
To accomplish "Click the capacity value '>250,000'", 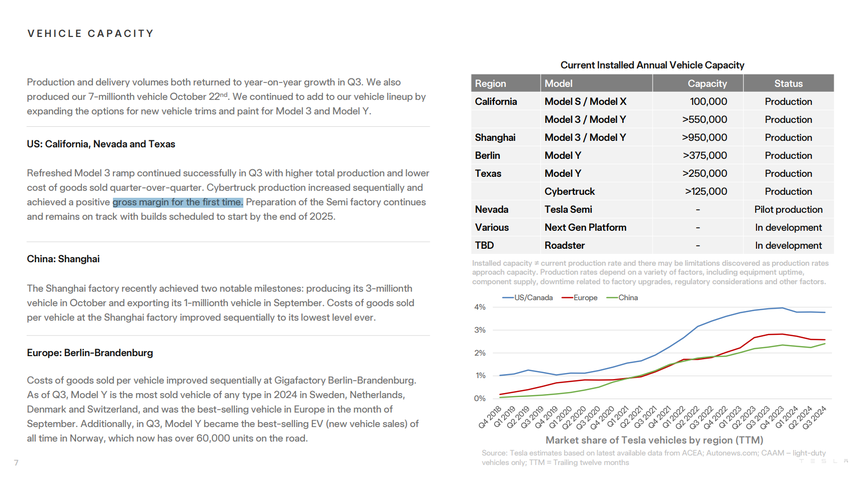I will tap(705, 174).
